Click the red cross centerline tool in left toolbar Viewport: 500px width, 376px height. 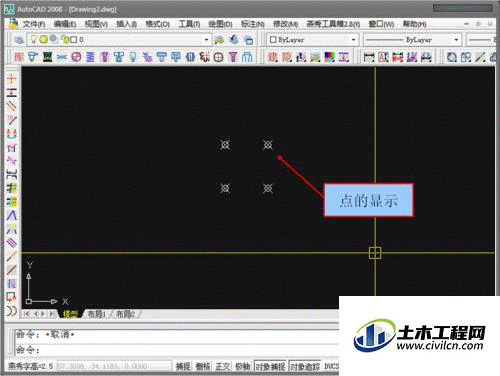click(x=11, y=79)
